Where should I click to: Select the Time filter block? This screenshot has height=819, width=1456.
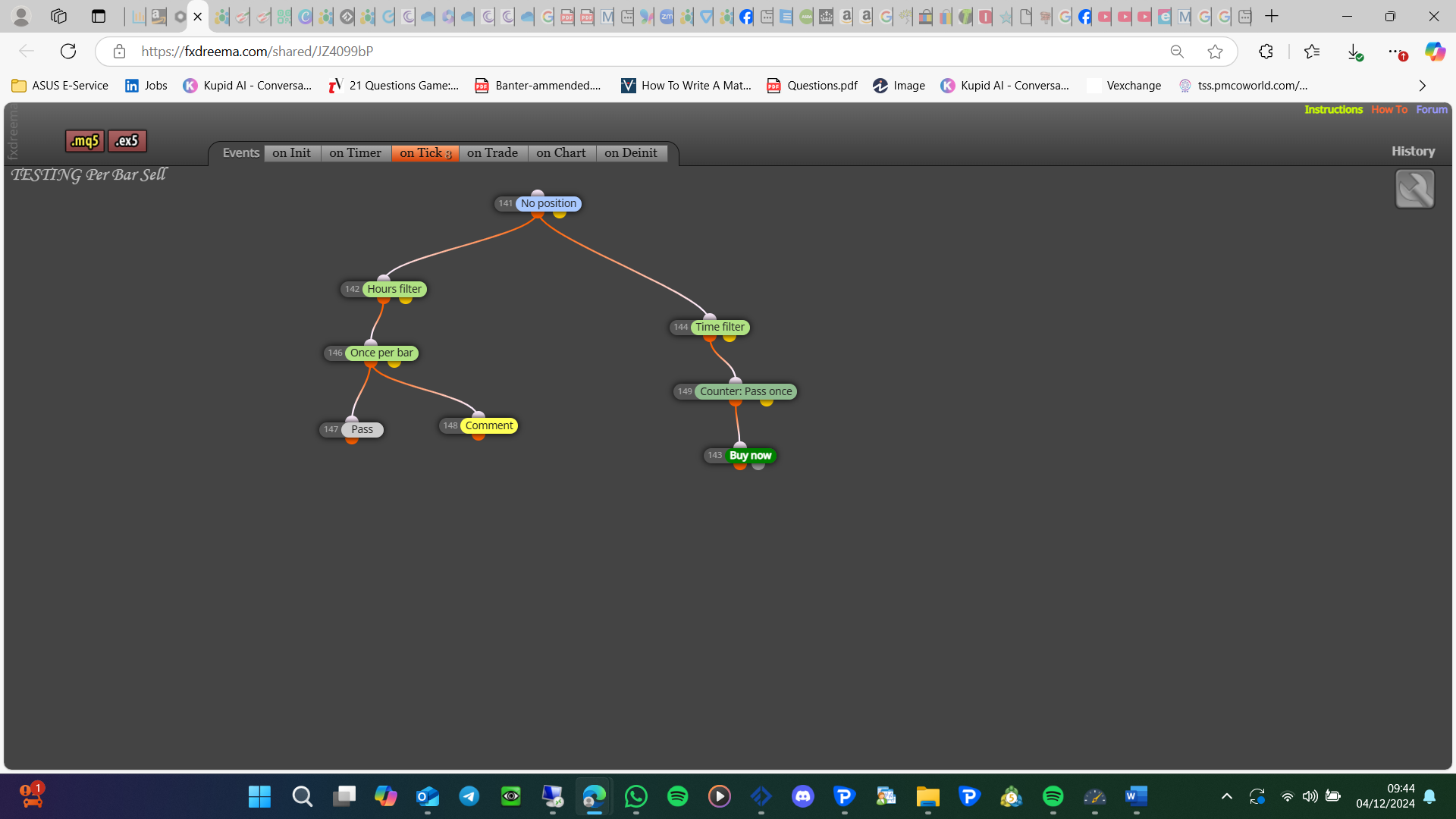(x=720, y=328)
